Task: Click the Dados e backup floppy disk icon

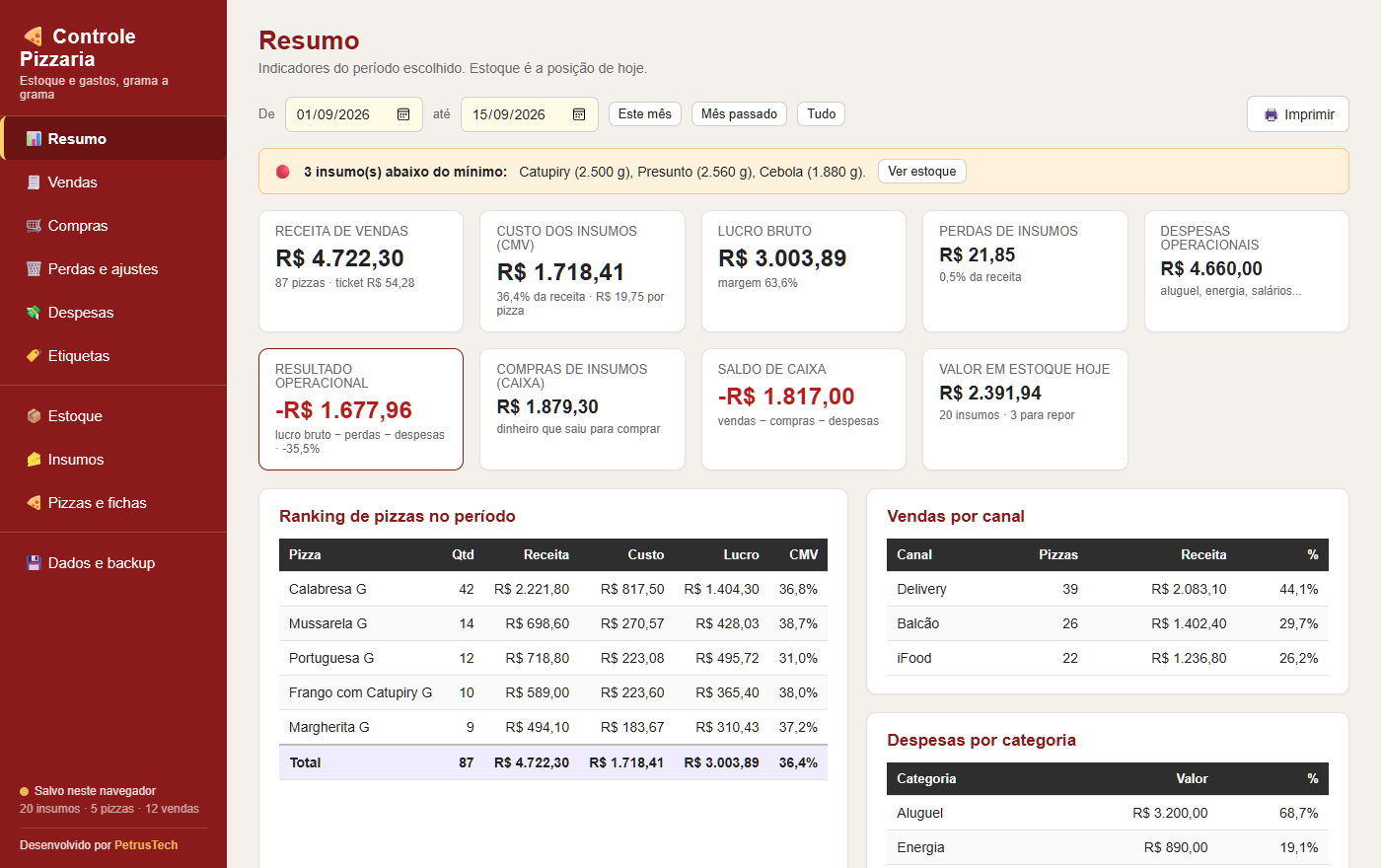Action: (34, 563)
